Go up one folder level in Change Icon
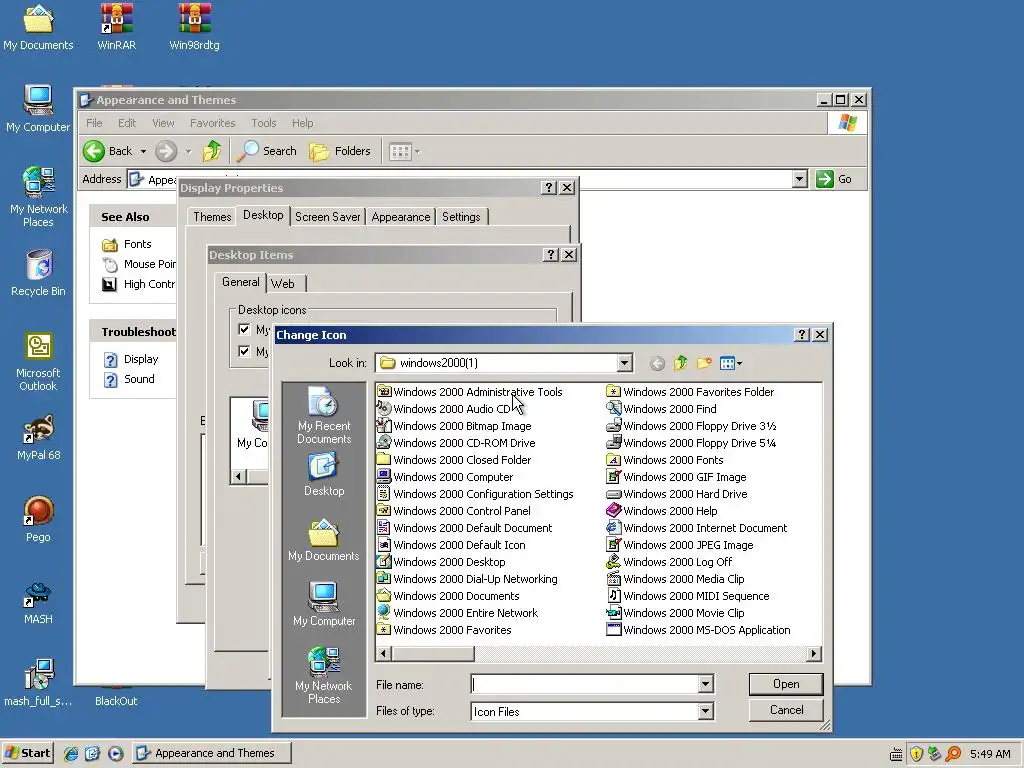Viewport: 1024px width, 768px height. pyautogui.click(x=680, y=363)
